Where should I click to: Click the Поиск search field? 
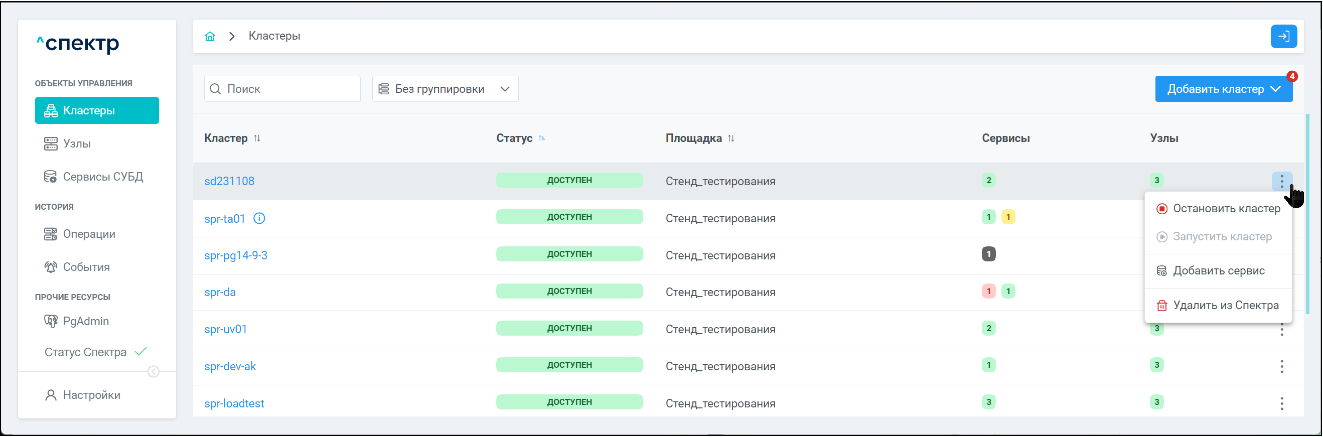282,89
